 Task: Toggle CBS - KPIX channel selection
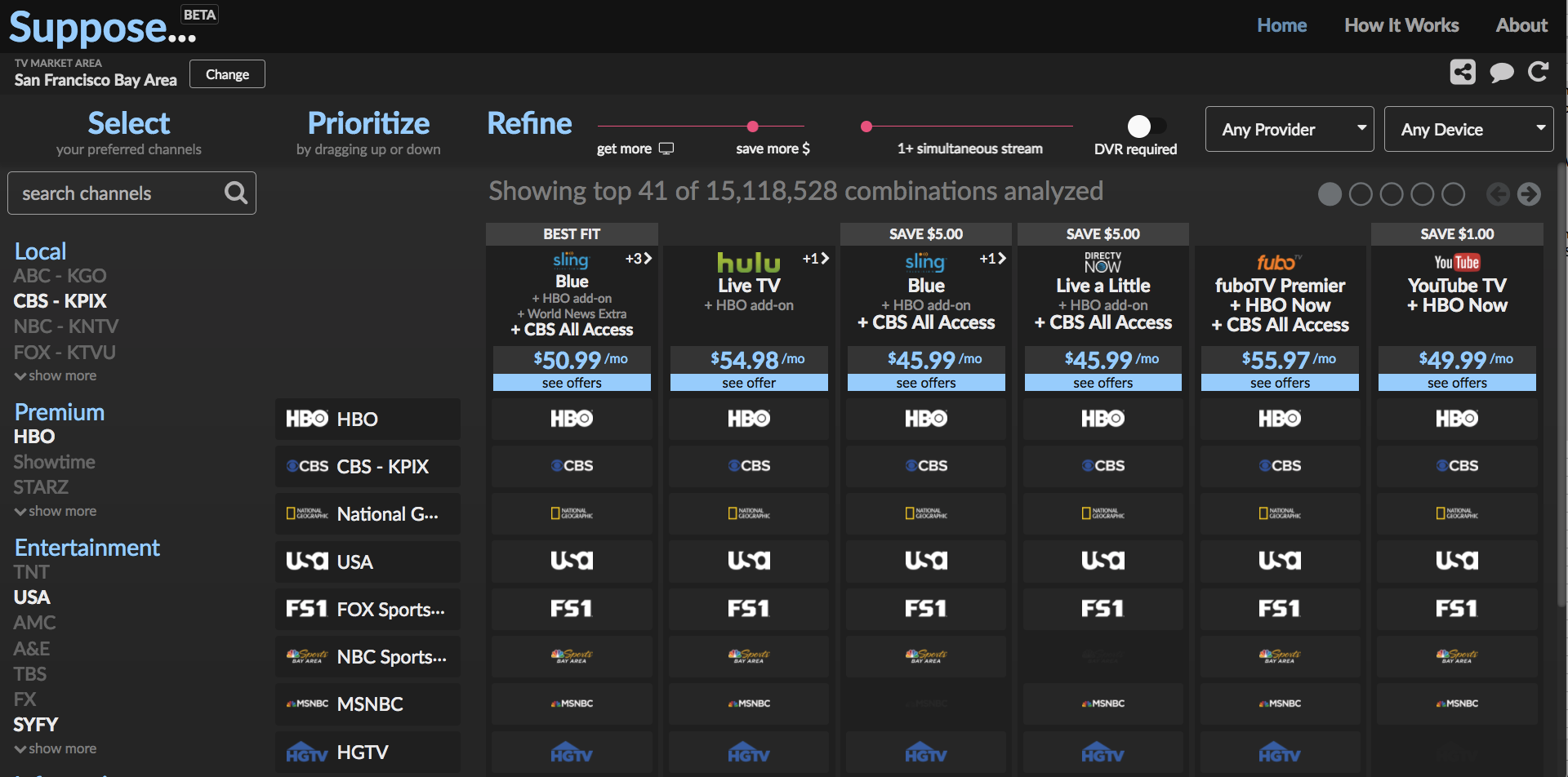pyautogui.click(x=60, y=301)
